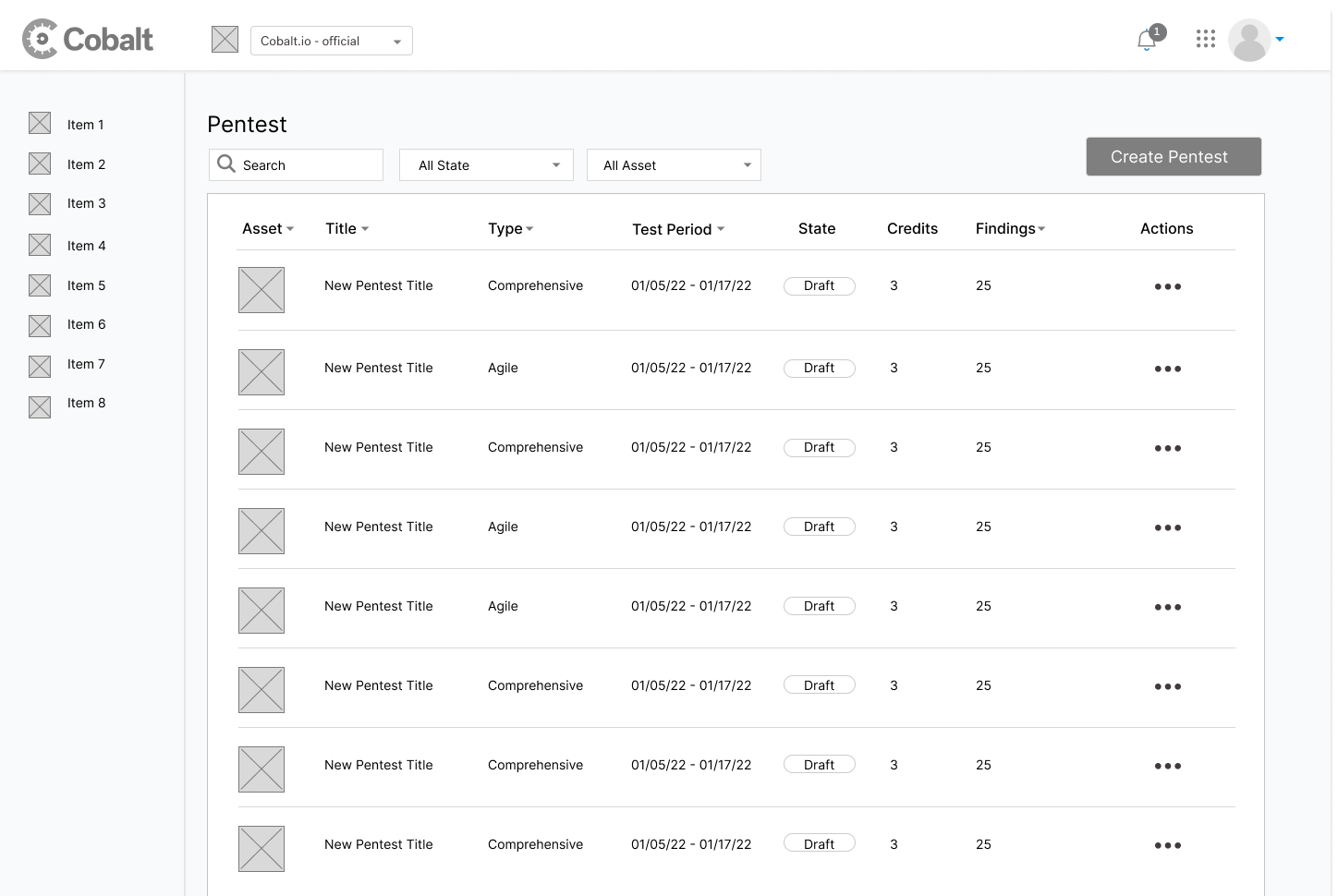
Task: Open the Cobalt.io - official organization dropdown
Action: tap(332, 41)
